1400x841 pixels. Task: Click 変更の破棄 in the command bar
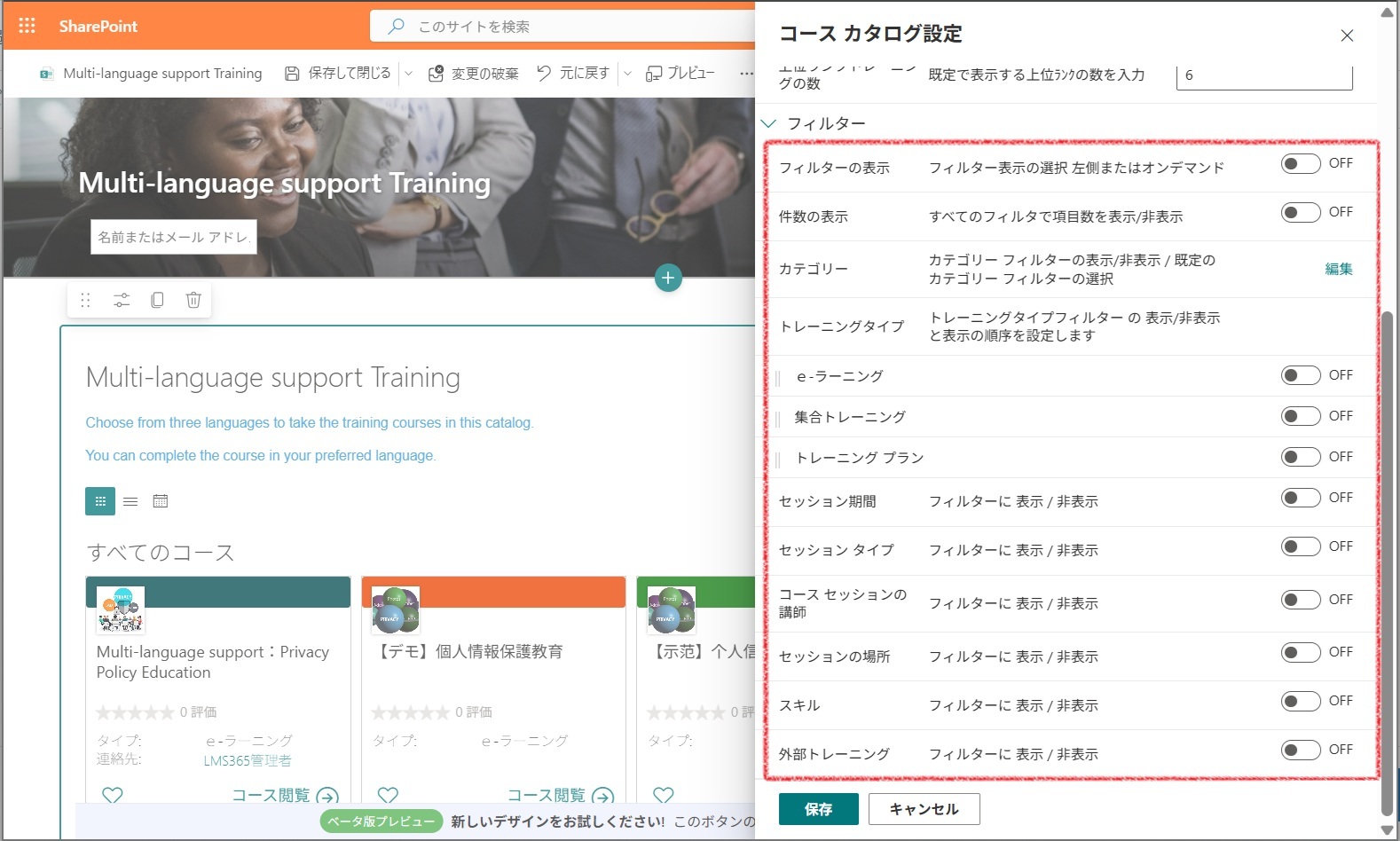click(x=473, y=74)
